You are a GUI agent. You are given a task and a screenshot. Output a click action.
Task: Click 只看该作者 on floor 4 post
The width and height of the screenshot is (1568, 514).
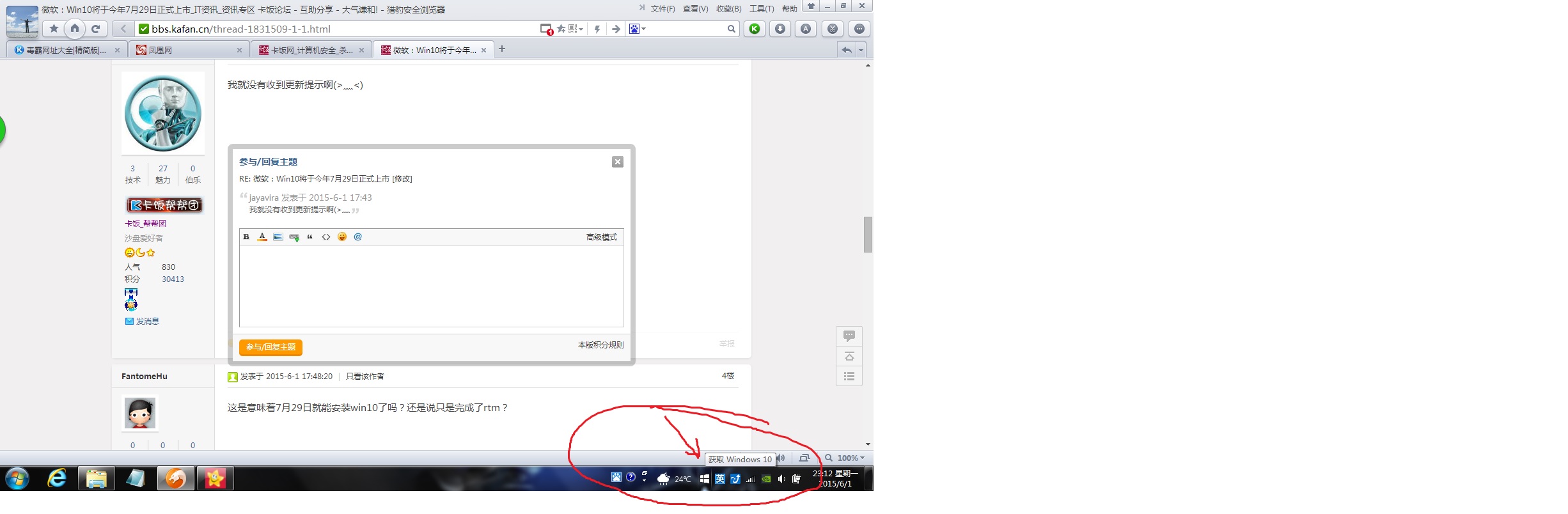(x=365, y=376)
